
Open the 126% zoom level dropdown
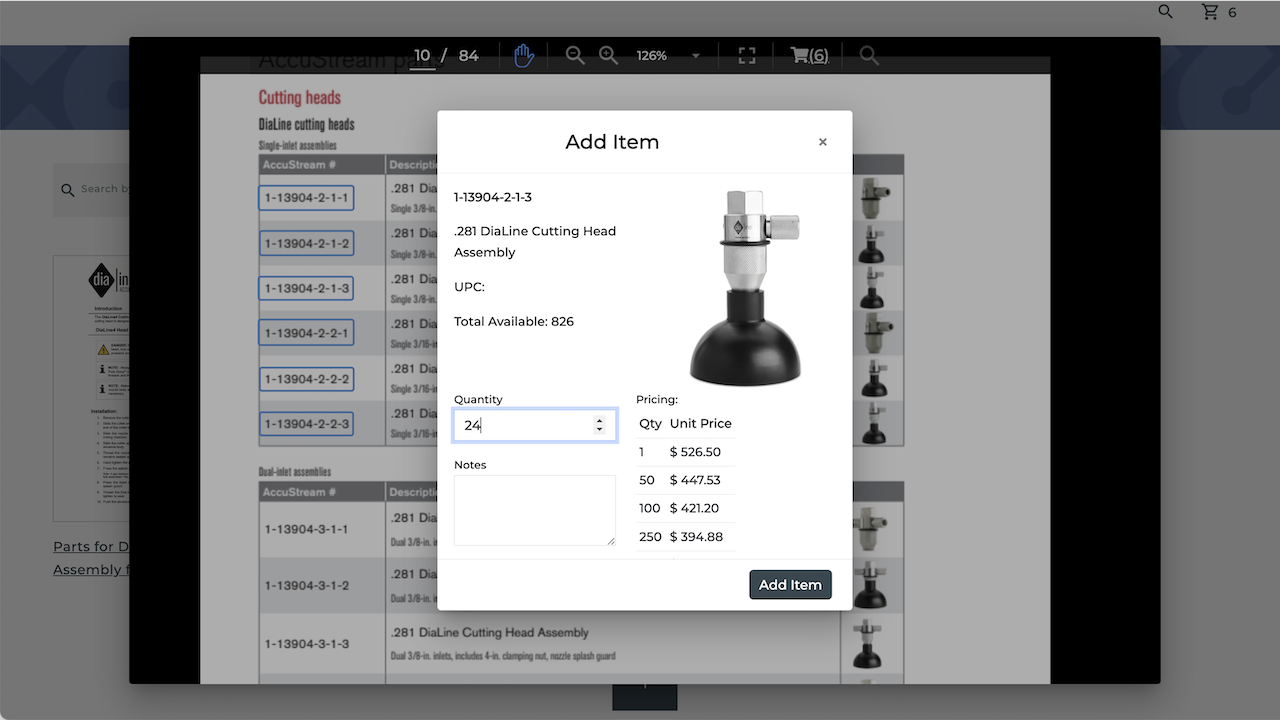pos(668,56)
